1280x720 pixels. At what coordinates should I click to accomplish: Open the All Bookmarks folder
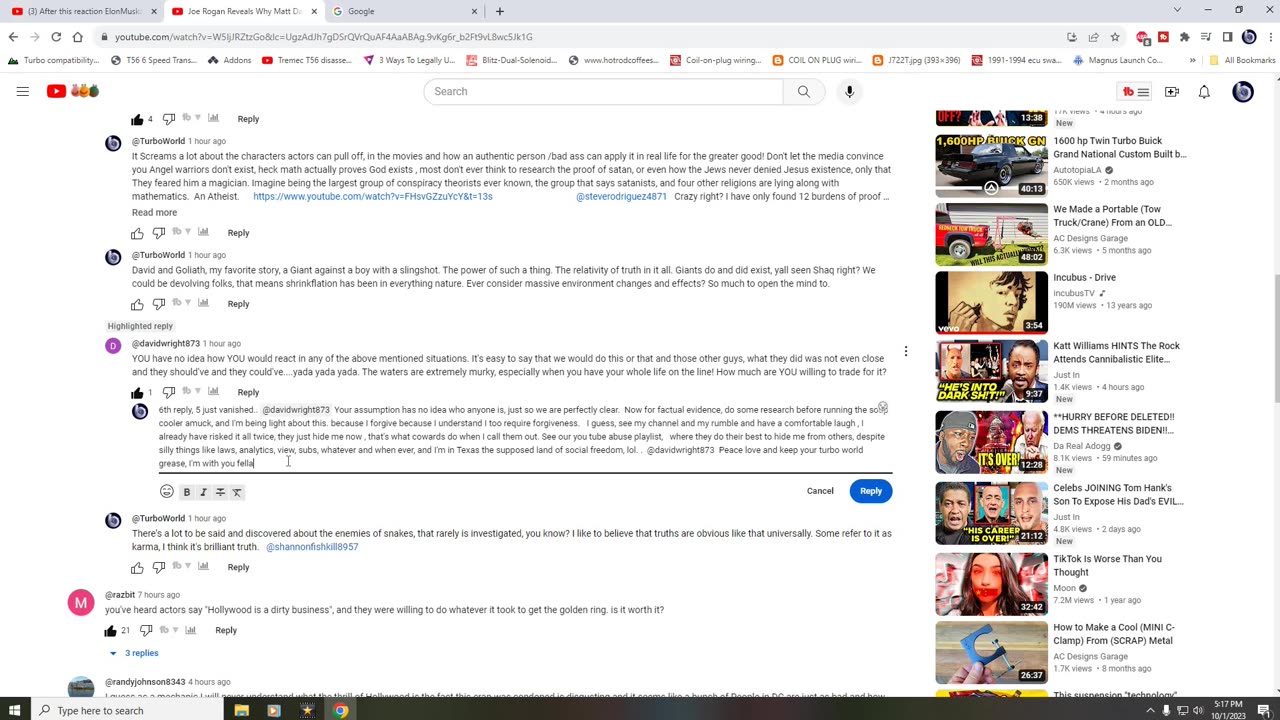tap(1242, 60)
